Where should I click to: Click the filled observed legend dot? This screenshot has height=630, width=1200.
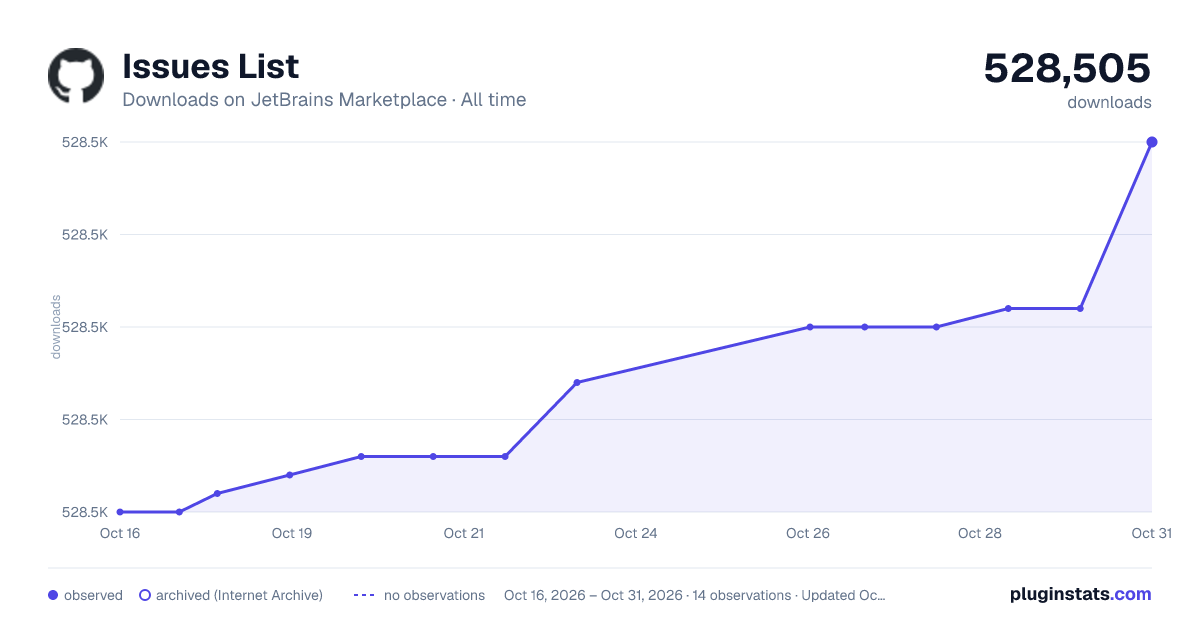coord(53,595)
